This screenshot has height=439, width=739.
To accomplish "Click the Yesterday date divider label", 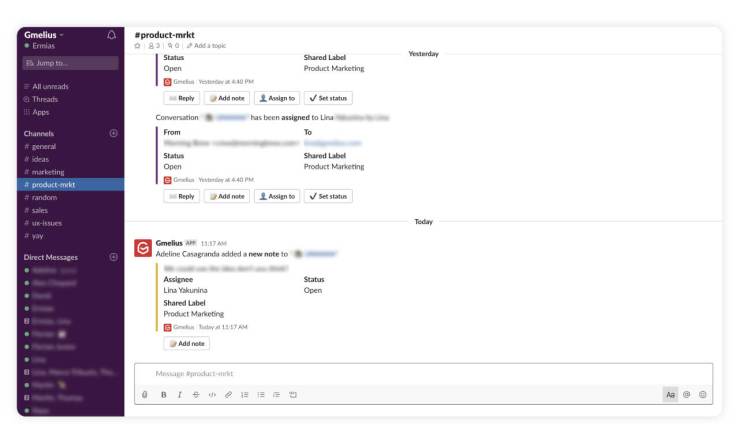I will 423,54.
